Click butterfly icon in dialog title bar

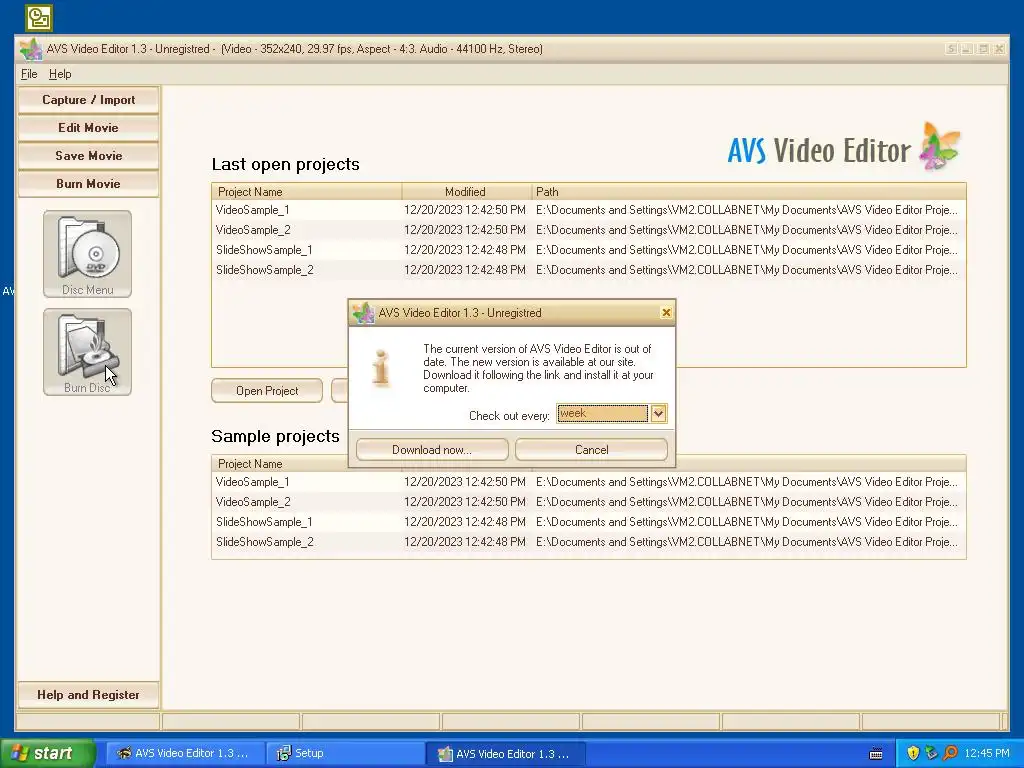[363, 313]
